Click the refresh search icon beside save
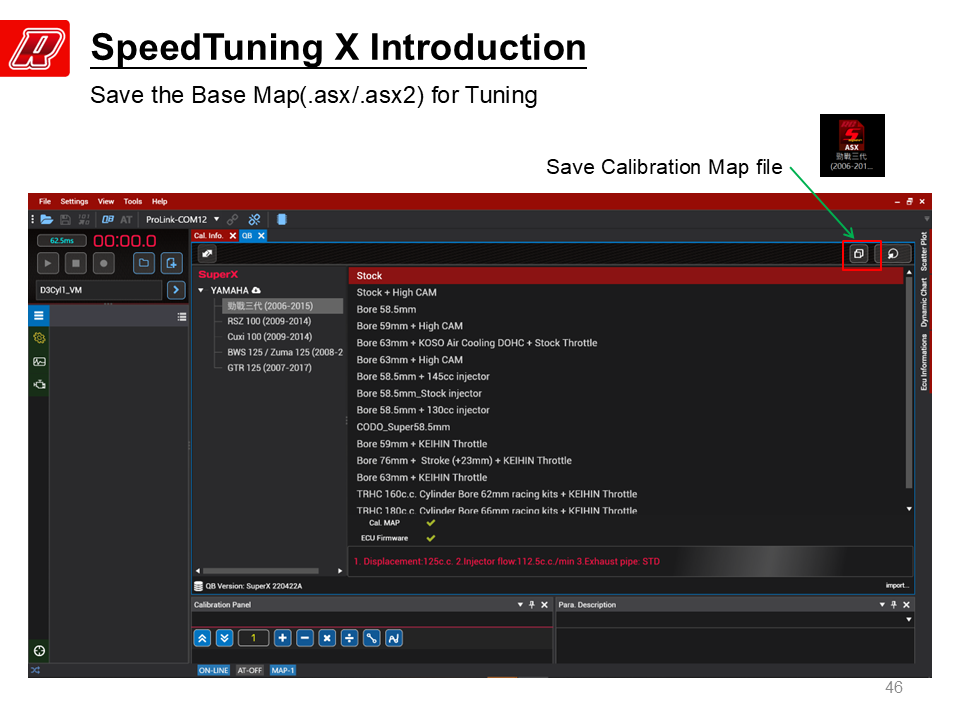This screenshot has width=960, height=720. [893, 253]
